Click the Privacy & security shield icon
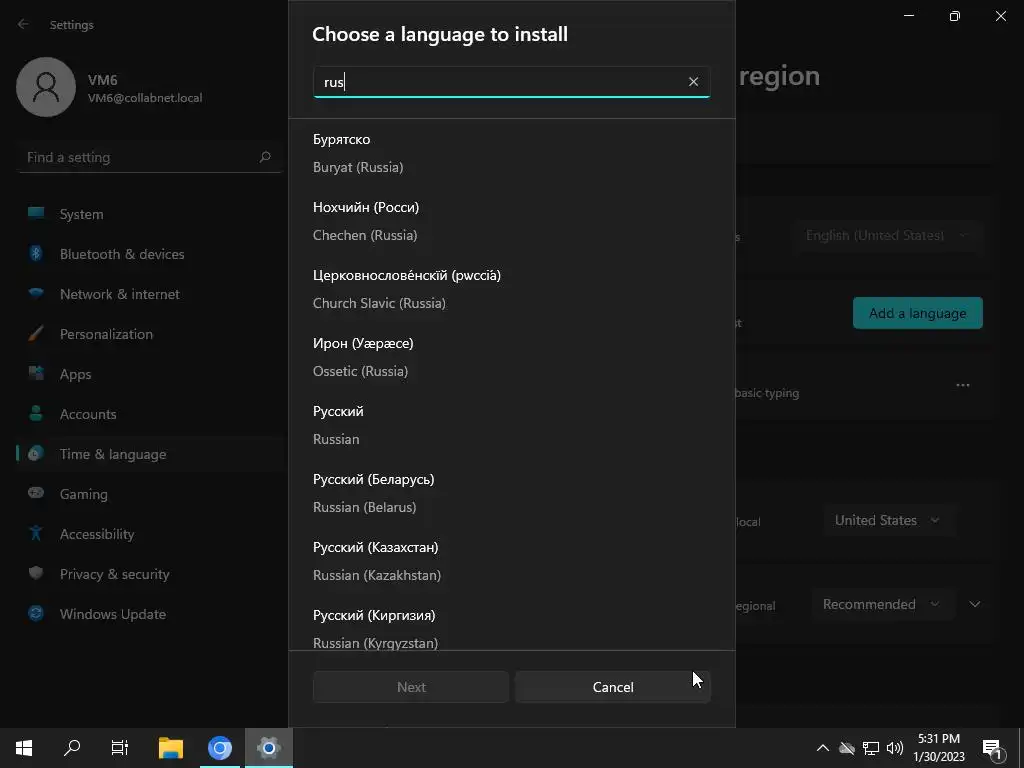The height and width of the screenshot is (768, 1024). pos(36,573)
